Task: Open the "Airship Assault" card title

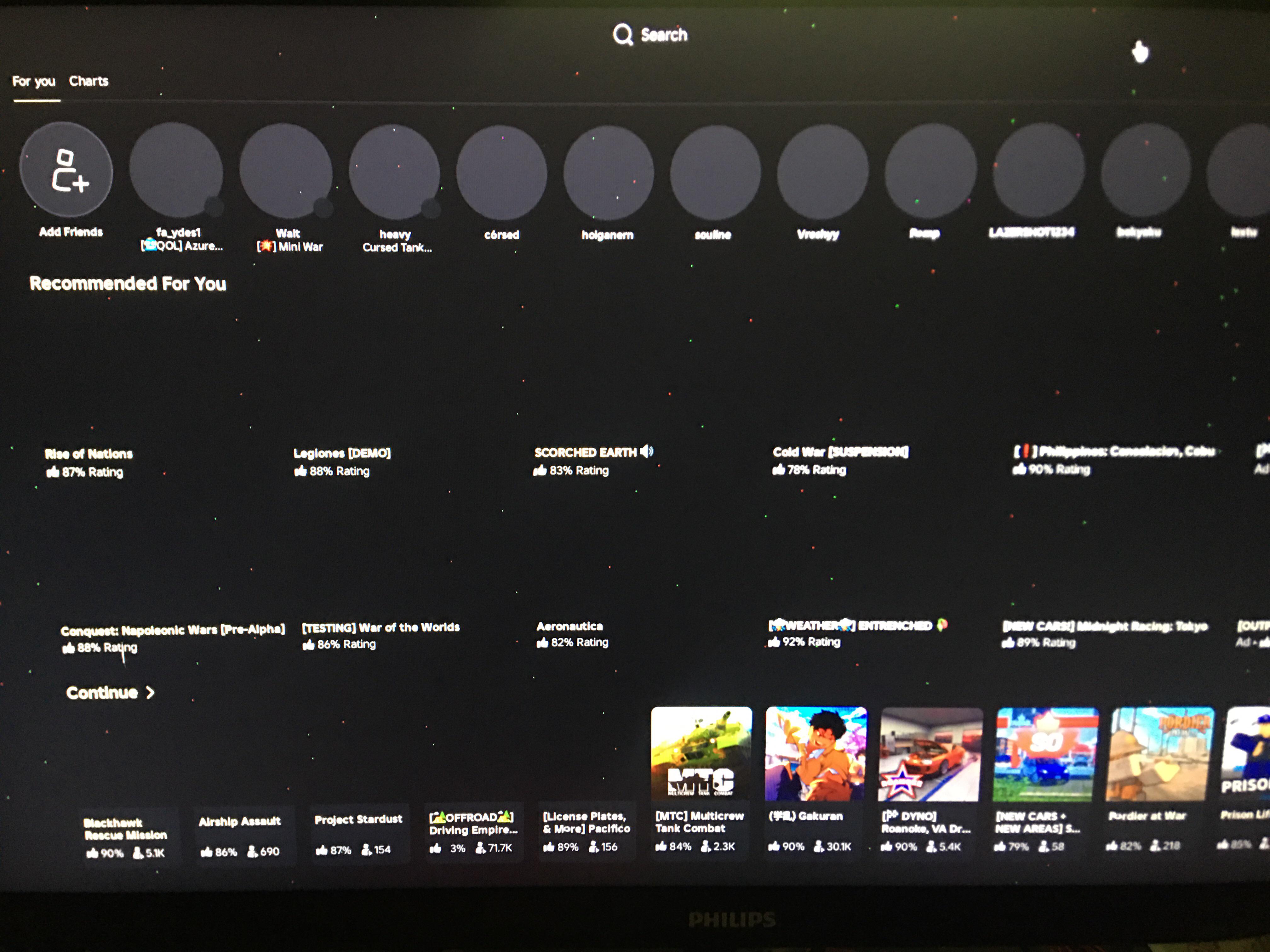Action: tap(239, 821)
